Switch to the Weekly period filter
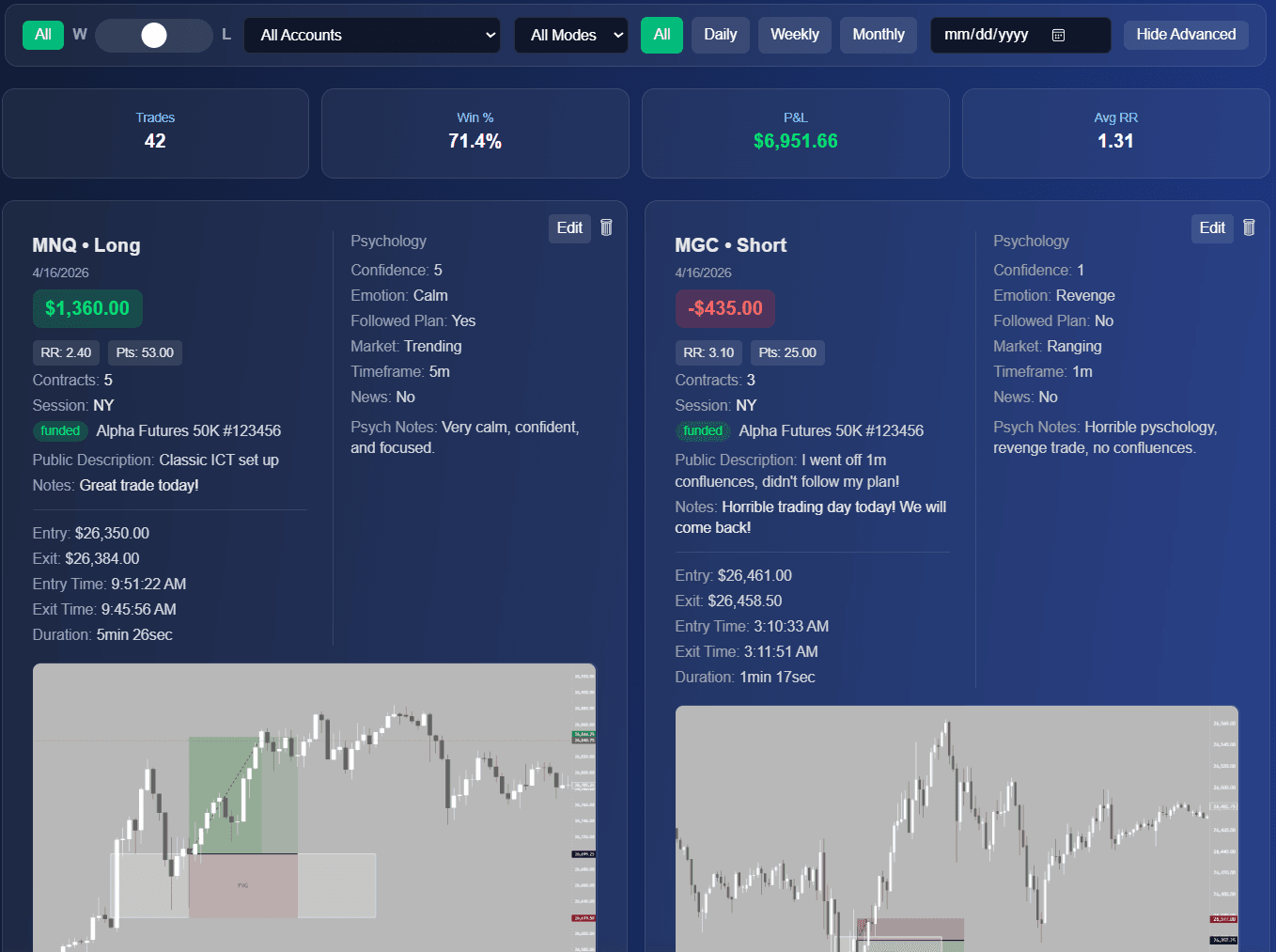 pyautogui.click(x=795, y=35)
